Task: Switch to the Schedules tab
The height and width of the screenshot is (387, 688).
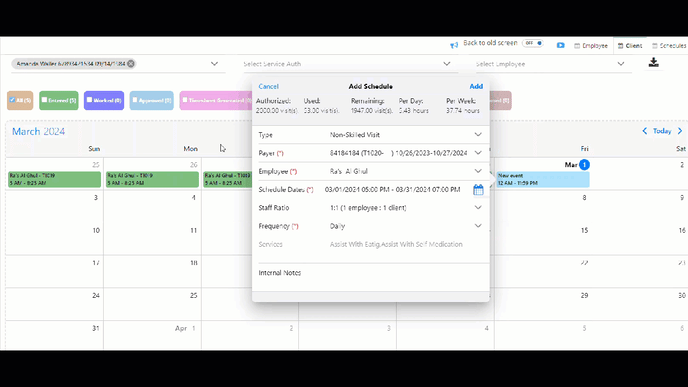Action: tap(669, 46)
